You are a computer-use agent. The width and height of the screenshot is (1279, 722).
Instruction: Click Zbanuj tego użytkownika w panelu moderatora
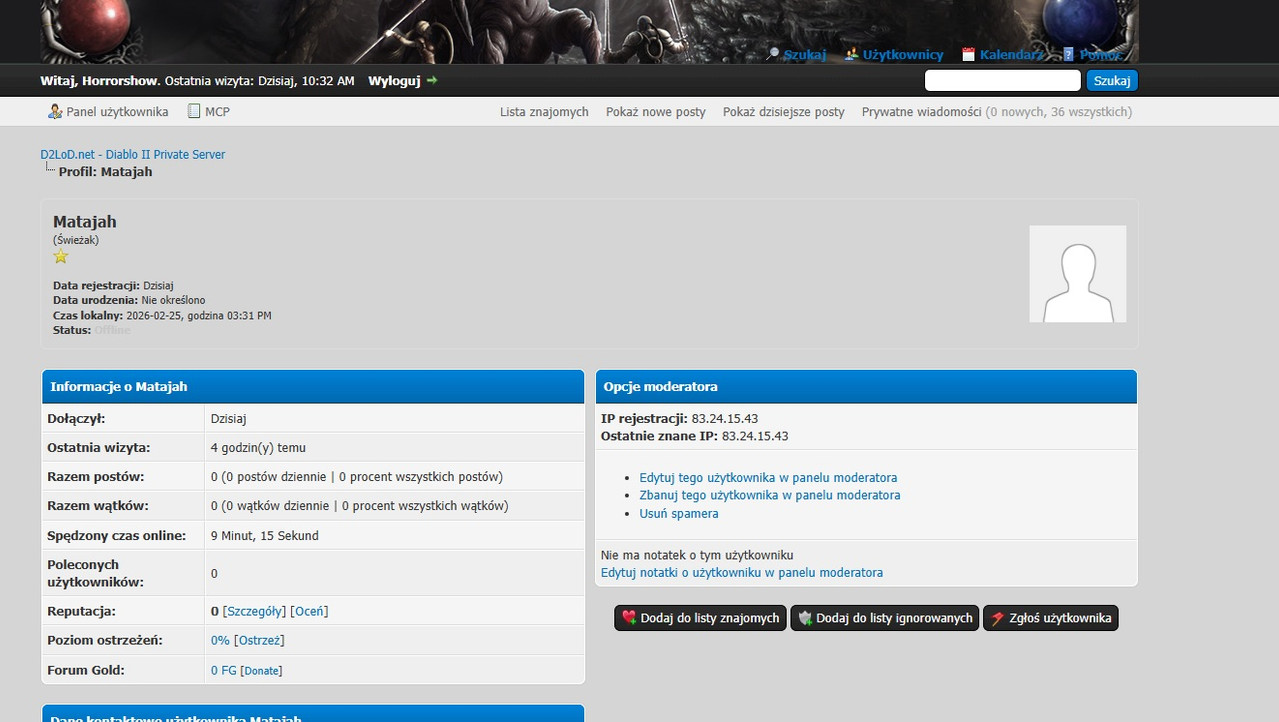770,495
